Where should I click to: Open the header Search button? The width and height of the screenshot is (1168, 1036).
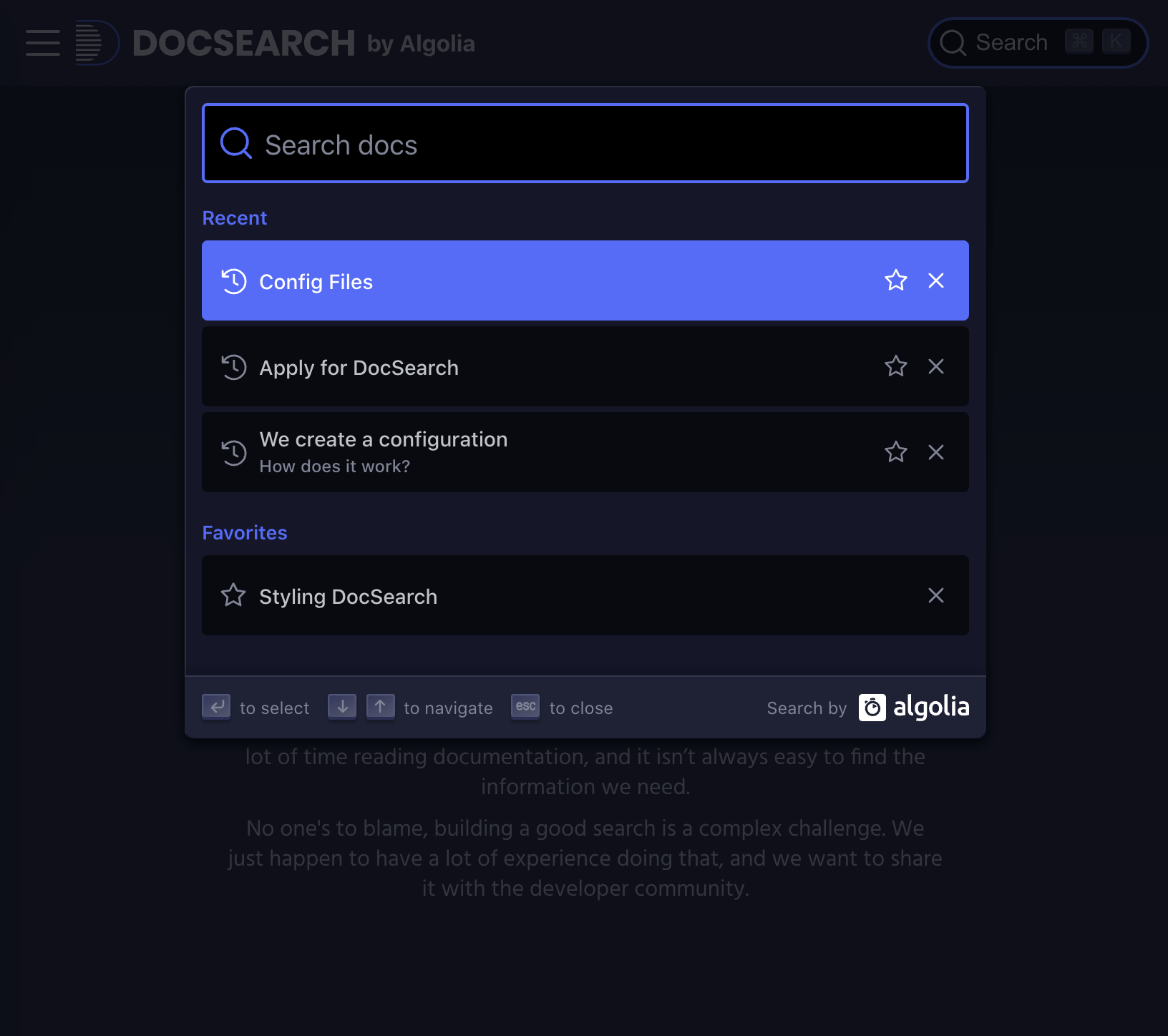(1038, 43)
